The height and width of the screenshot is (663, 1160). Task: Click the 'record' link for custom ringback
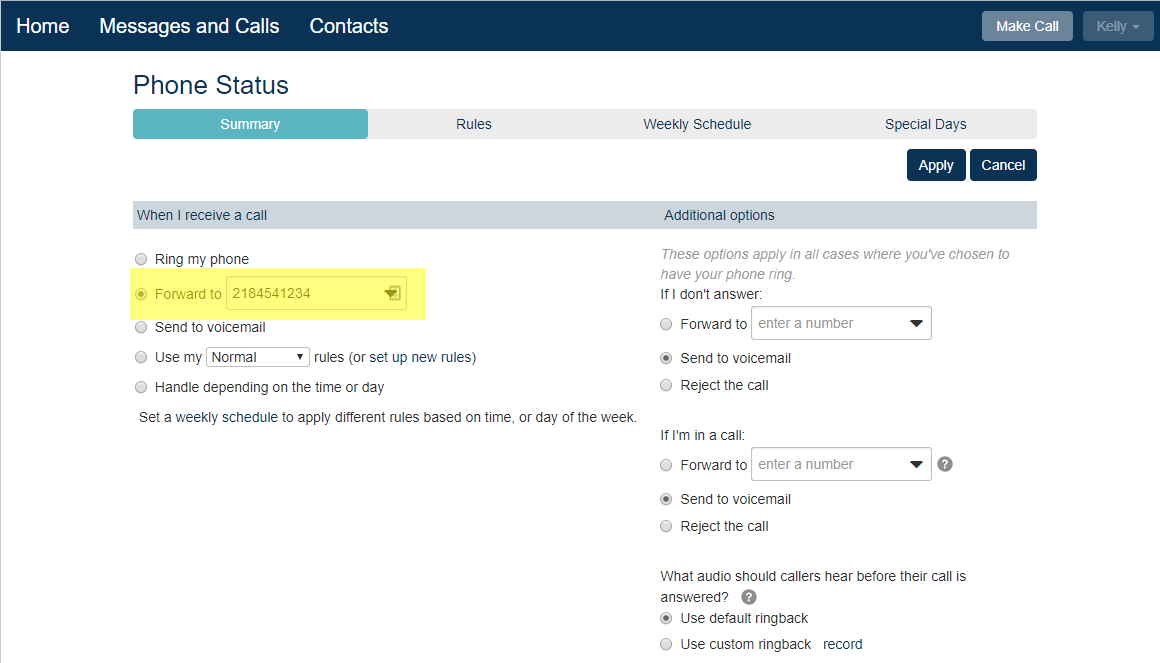[x=842, y=644]
